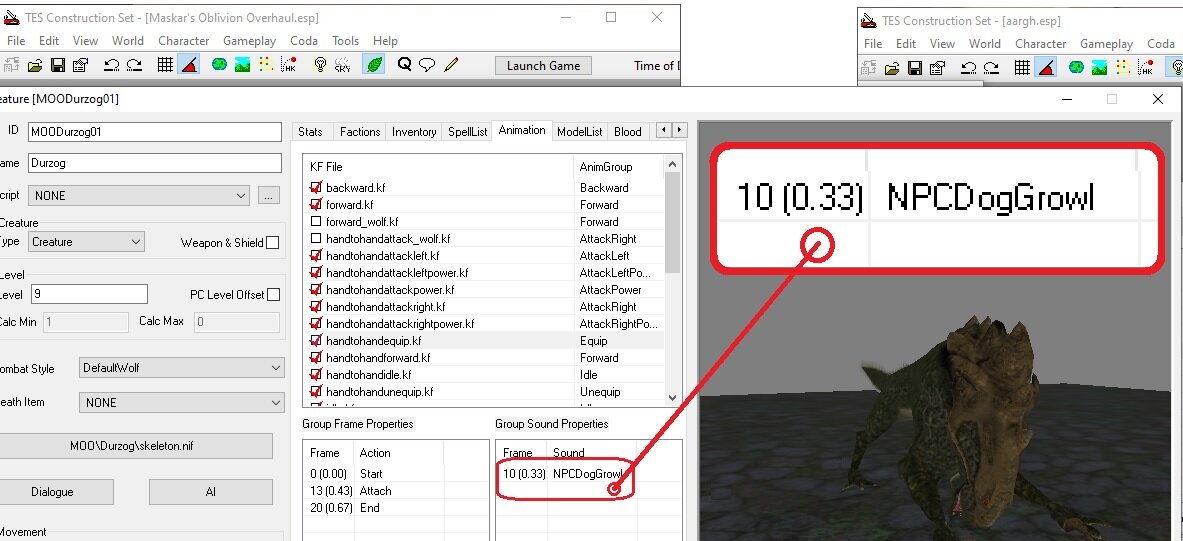The width and height of the screenshot is (1183, 541).
Task: Switch to the ModelList tab
Action: pyautogui.click(x=579, y=131)
